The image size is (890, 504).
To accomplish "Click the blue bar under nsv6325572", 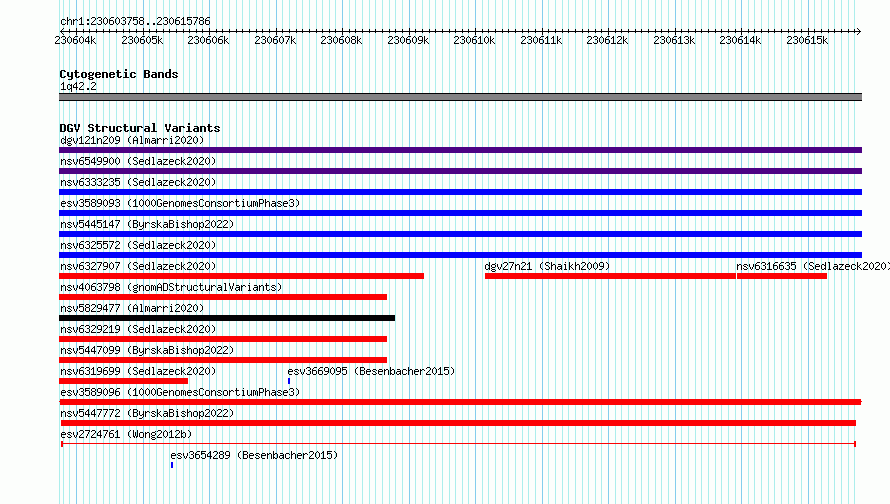I will pyautogui.click(x=460, y=255).
